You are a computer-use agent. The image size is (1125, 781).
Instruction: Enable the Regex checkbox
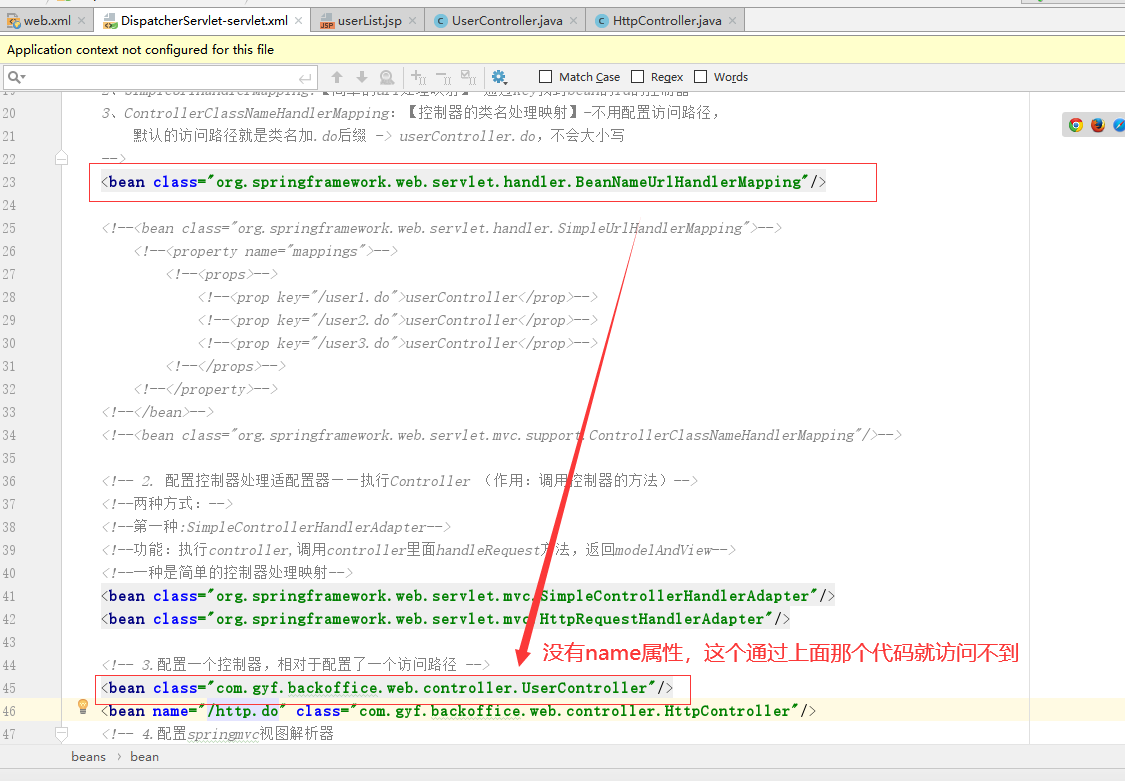(x=637, y=77)
